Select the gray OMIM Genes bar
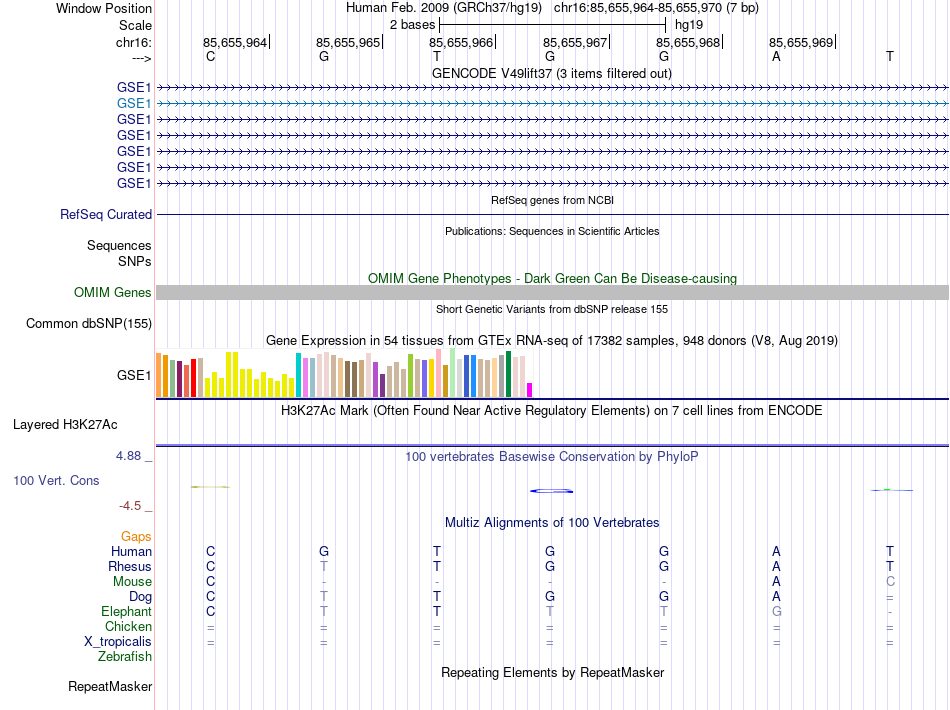Image resolution: width=950 pixels, height=710 pixels. point(552,293)
